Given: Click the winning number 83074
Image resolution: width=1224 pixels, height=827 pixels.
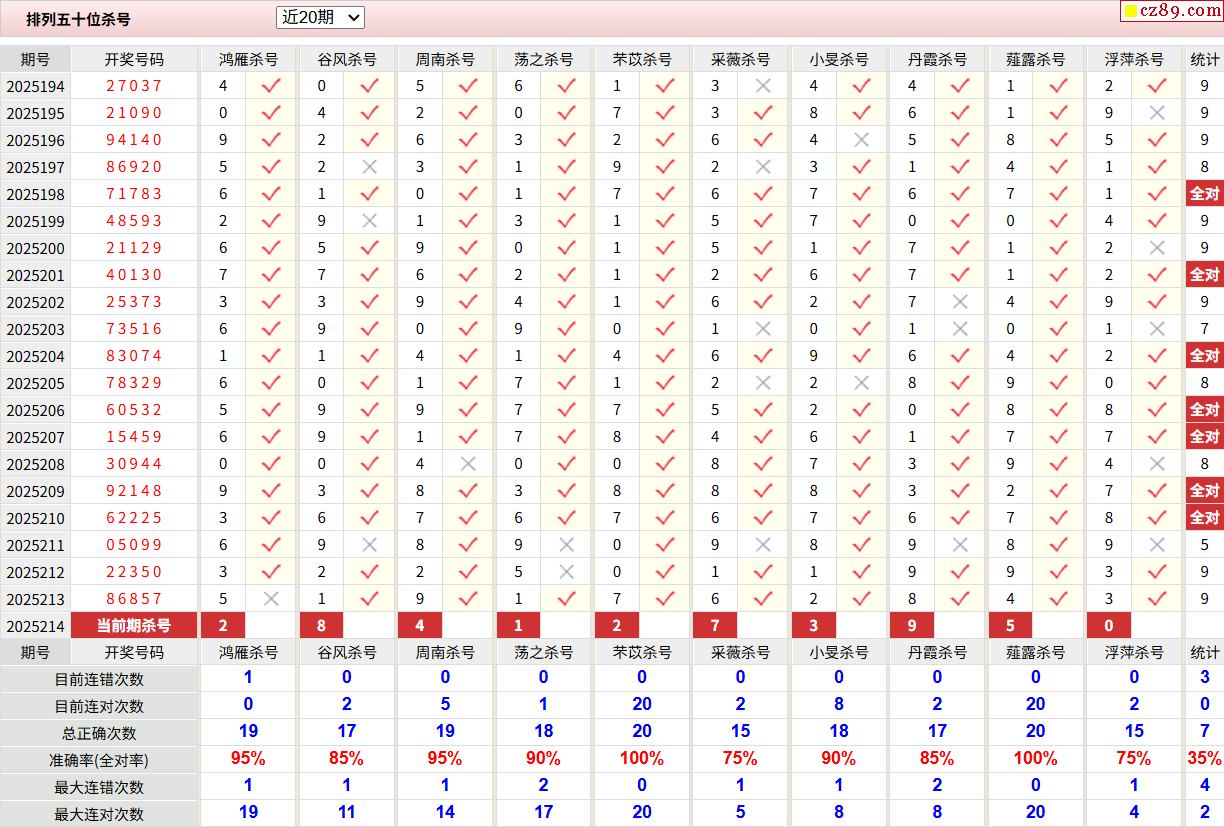Looking at the screenshot, I should point(134,356).
